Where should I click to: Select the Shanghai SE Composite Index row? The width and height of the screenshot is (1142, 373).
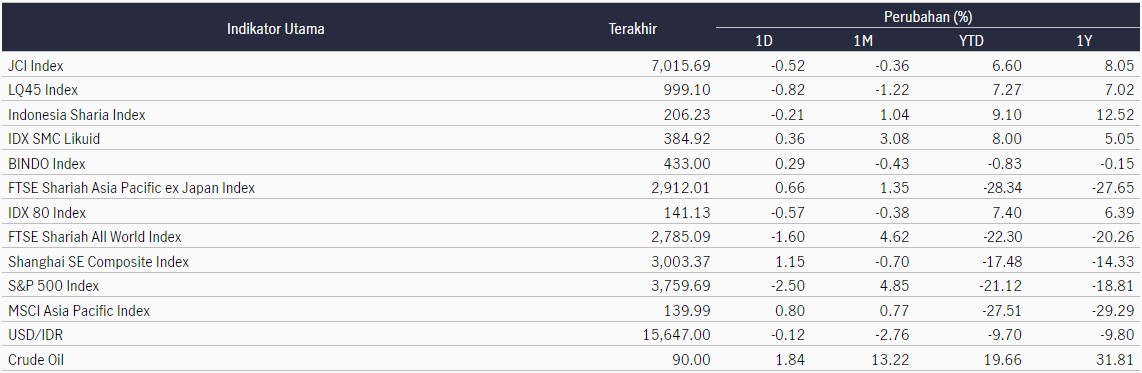pos(571,262)
